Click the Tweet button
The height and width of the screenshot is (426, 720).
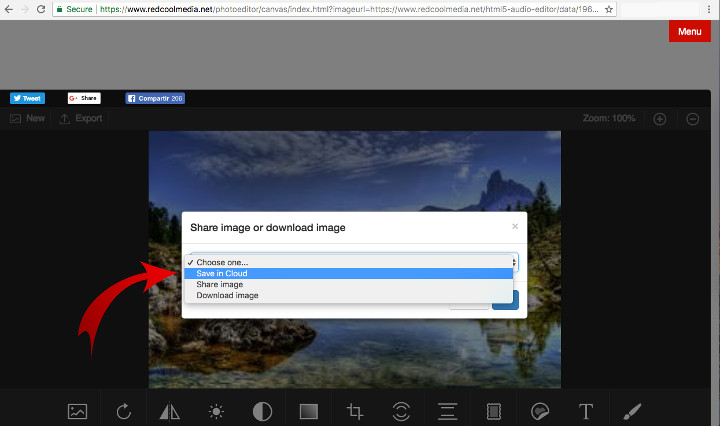28,98
